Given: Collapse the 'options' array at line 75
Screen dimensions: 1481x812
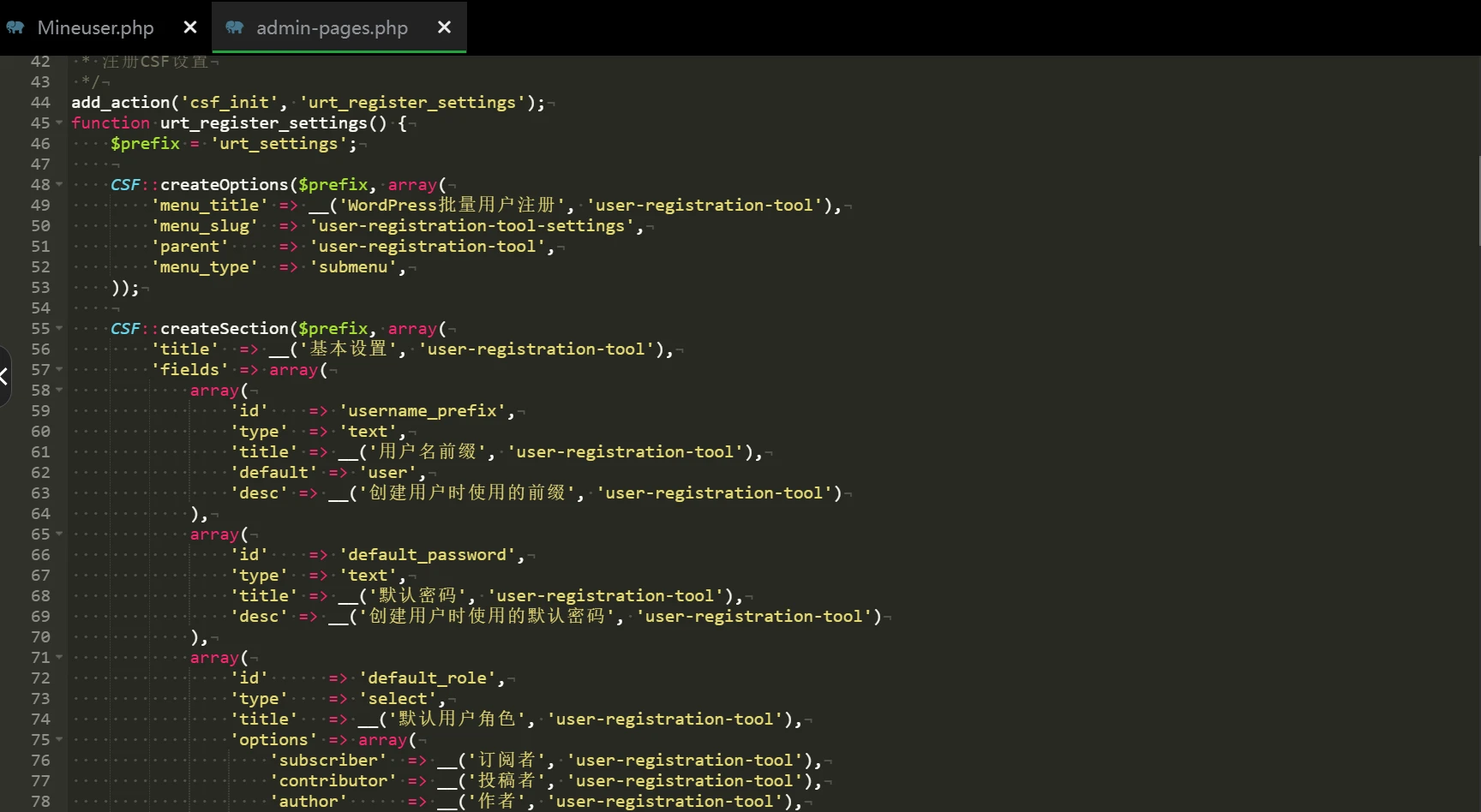Looking at the screenshot, I should coord(59,739).
